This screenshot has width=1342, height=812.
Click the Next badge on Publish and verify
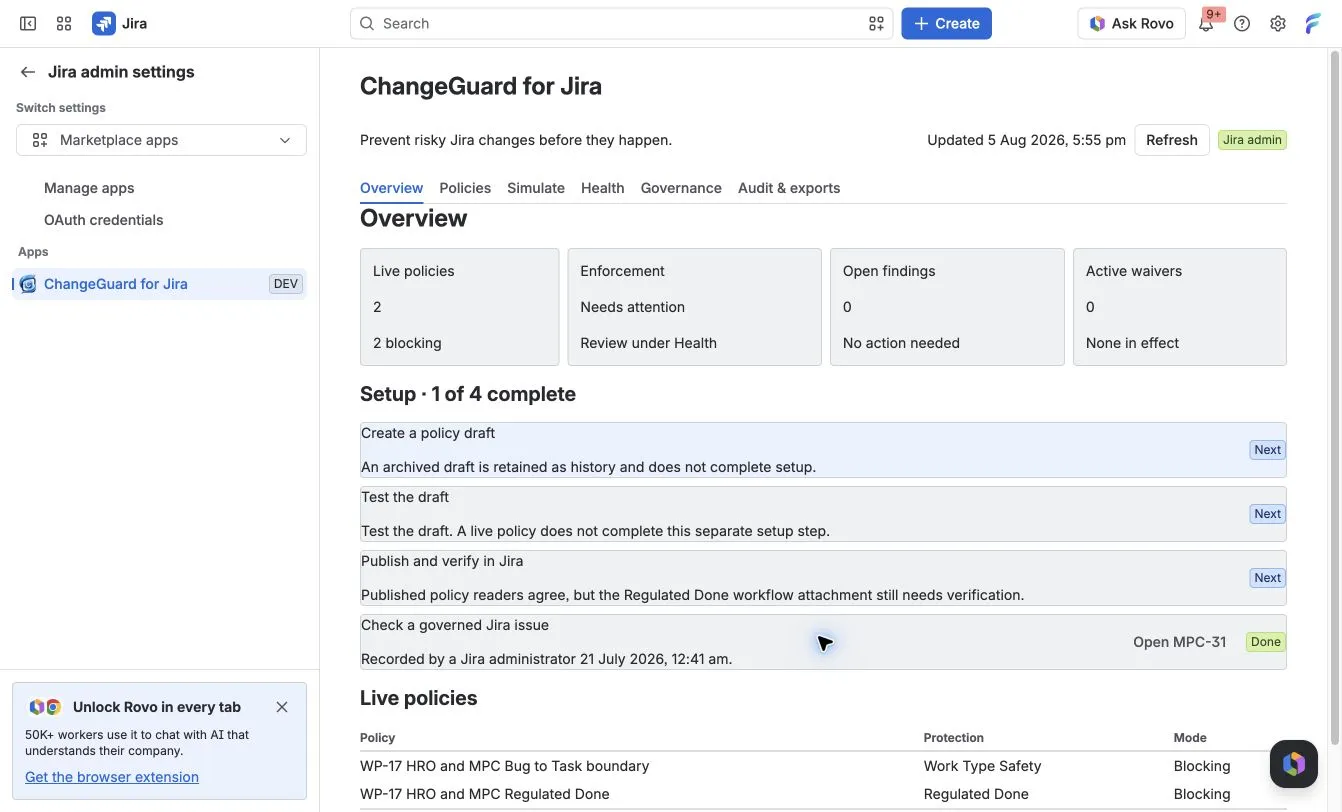coord(1267,578)
